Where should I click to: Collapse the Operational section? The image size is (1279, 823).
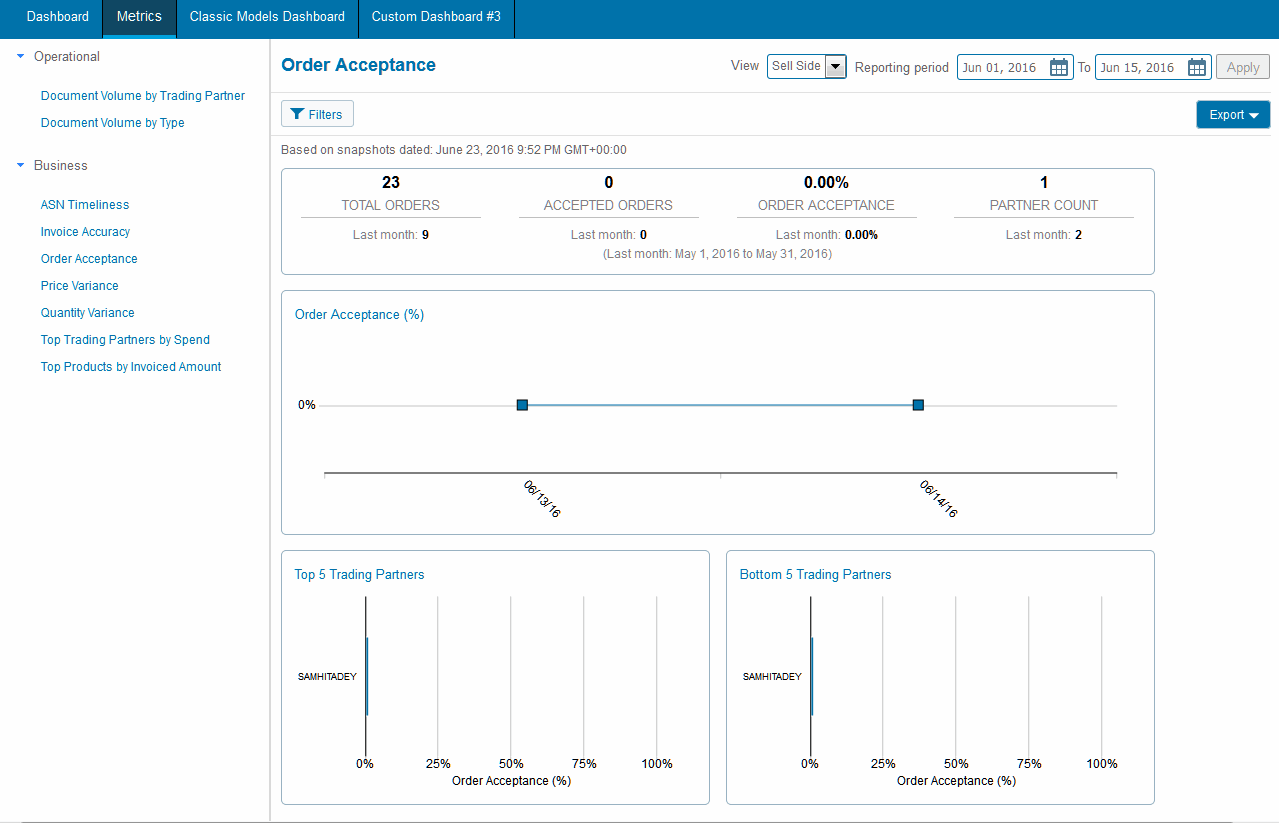(x=21, y=57)
